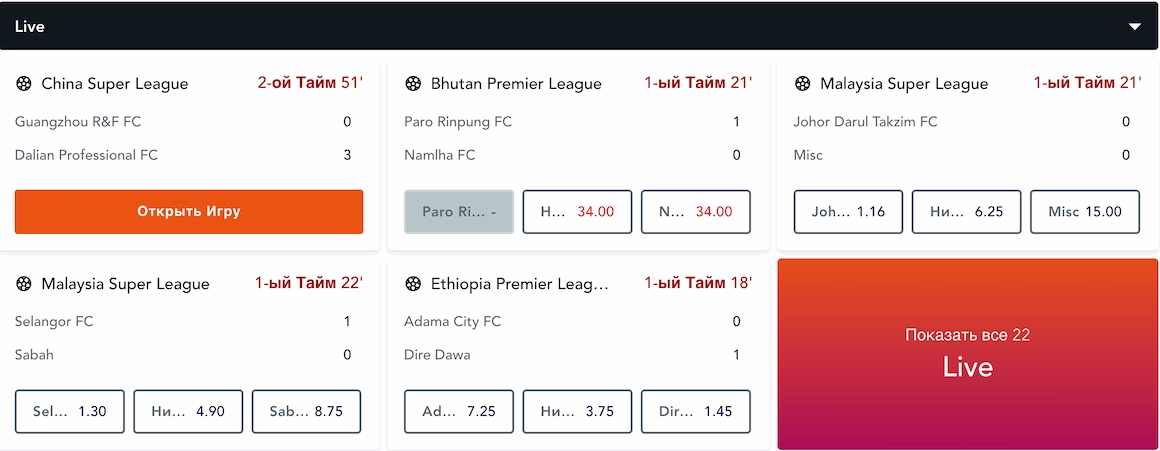Select draw odds 4.90 in Selangor match
Image resolution: width=1160 pixels, height=451 pixels.
click(x=188, y=411)
